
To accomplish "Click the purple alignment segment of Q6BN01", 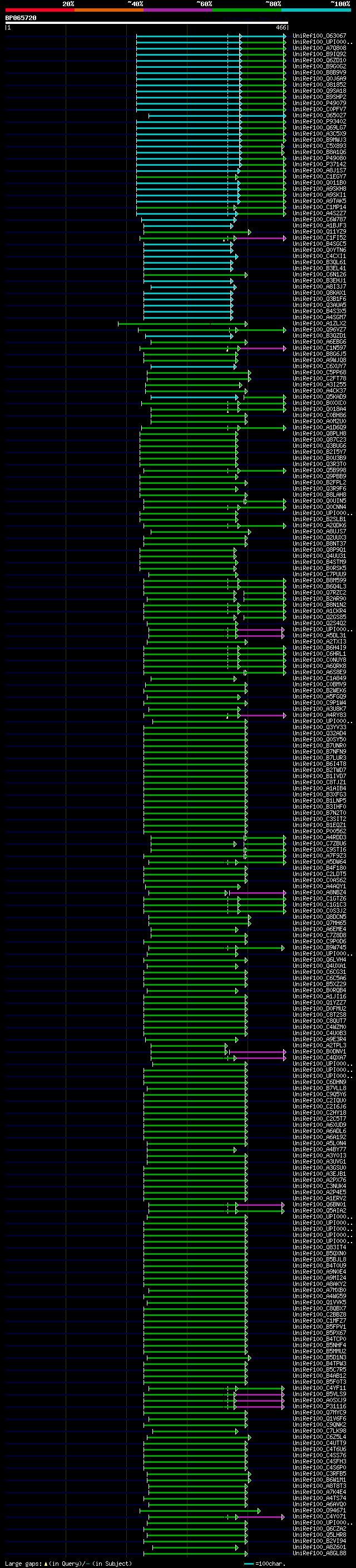I will (x=260, y=1205).
